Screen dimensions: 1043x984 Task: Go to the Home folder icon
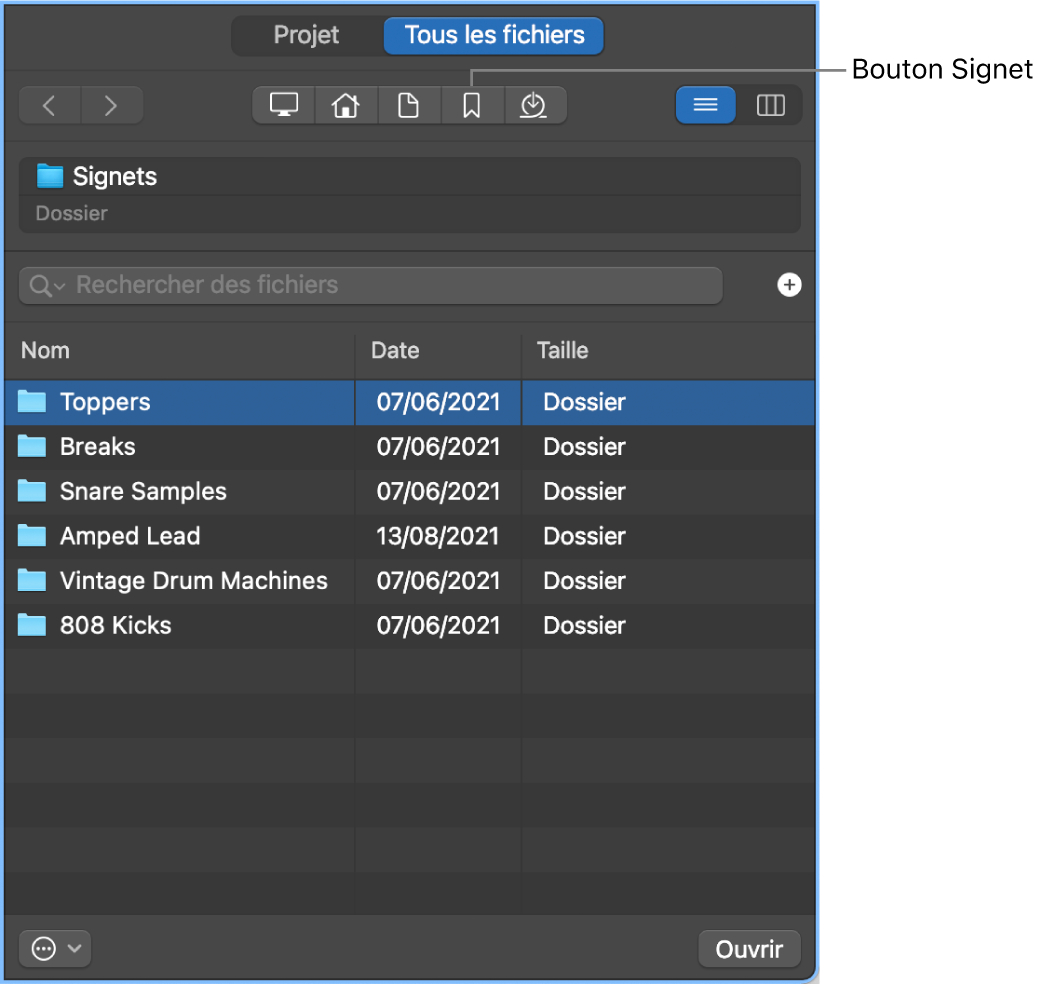(346, 105)
